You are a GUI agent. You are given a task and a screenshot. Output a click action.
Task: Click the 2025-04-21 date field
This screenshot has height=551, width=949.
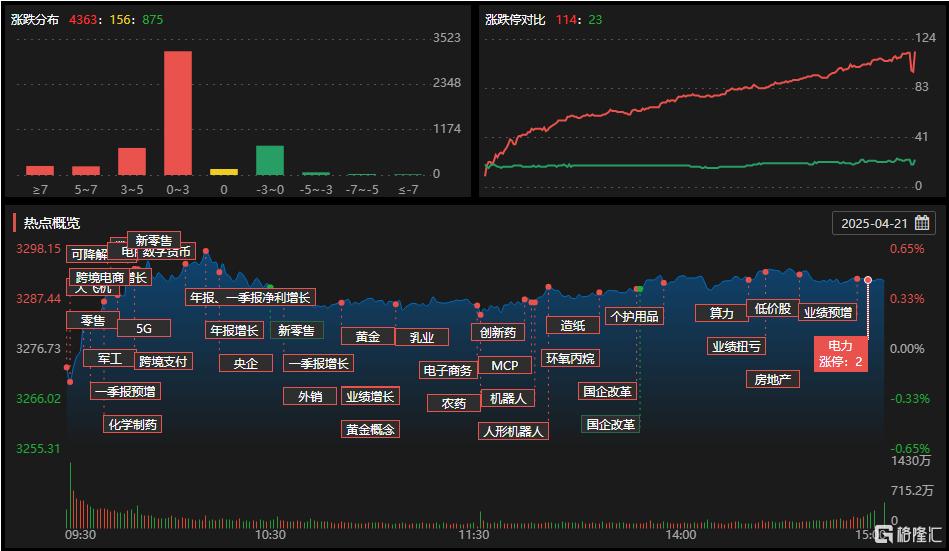click(884, 223)
